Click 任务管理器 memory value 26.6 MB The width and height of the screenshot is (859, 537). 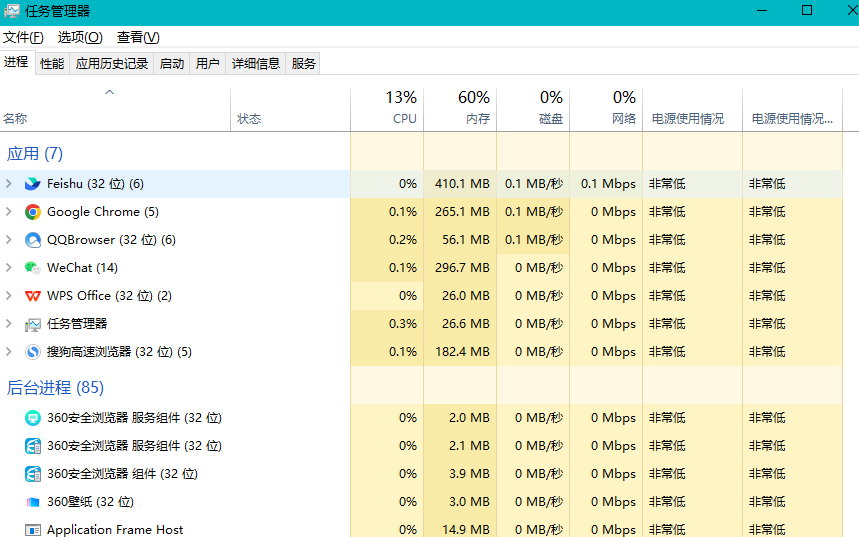466,323
